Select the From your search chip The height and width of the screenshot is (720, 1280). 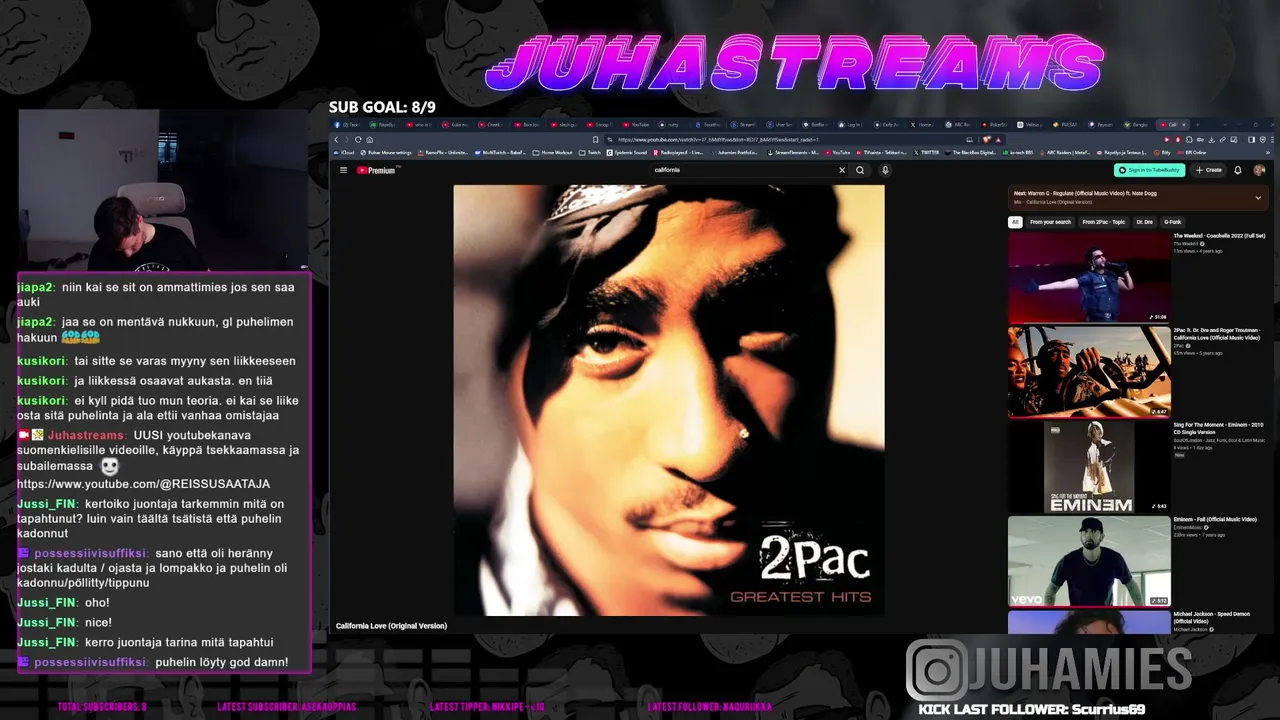point(1050,222)
